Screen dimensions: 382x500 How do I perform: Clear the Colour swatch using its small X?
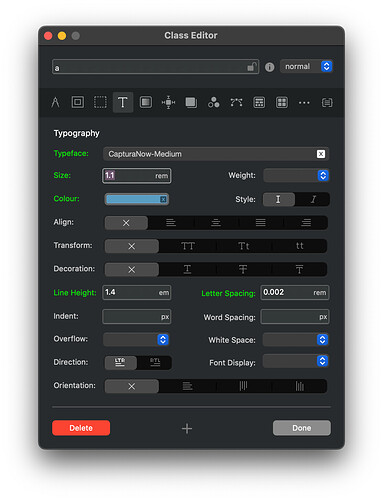click(x=163, y=199)
